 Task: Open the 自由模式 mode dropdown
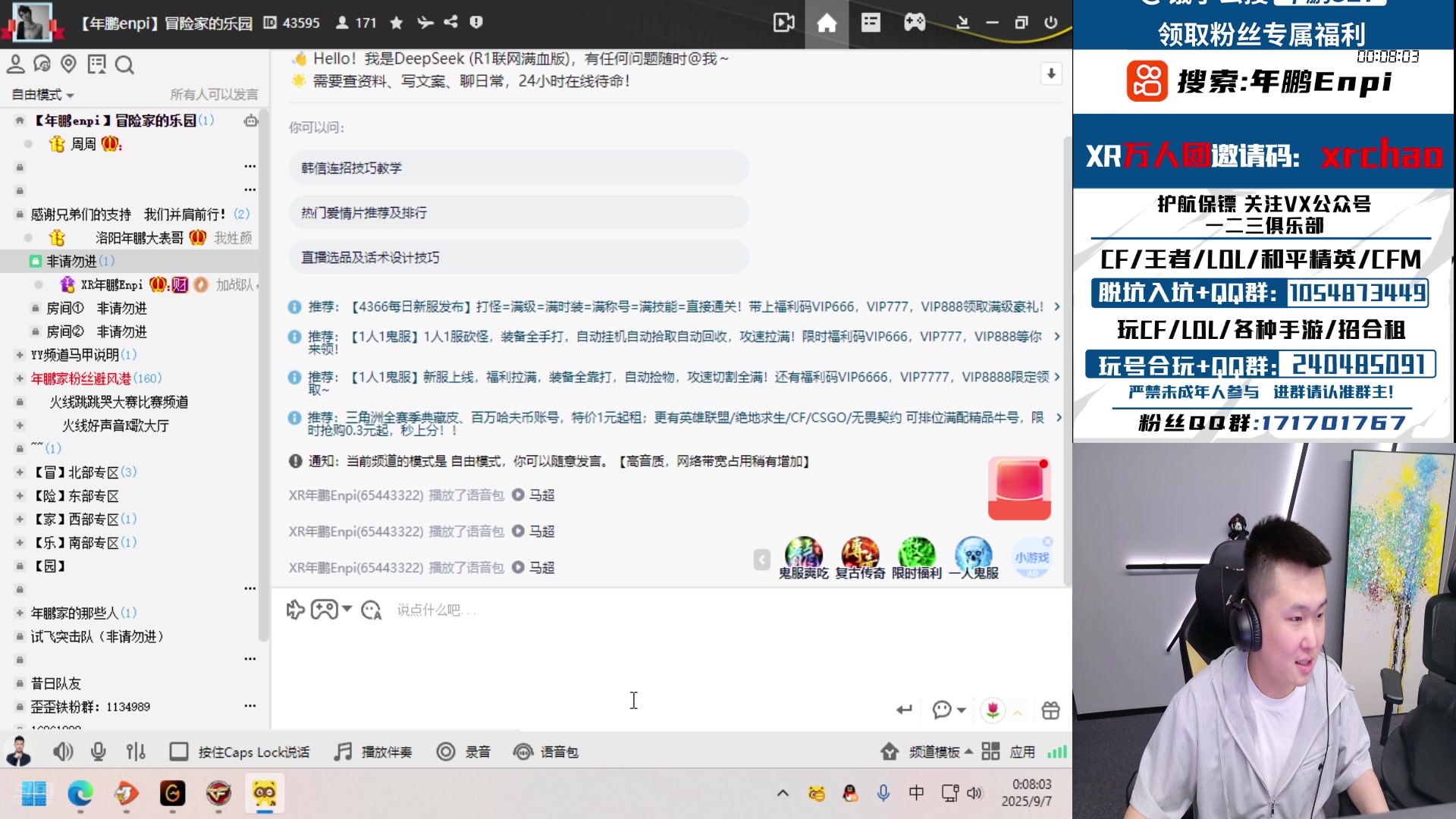coord(43,95)
